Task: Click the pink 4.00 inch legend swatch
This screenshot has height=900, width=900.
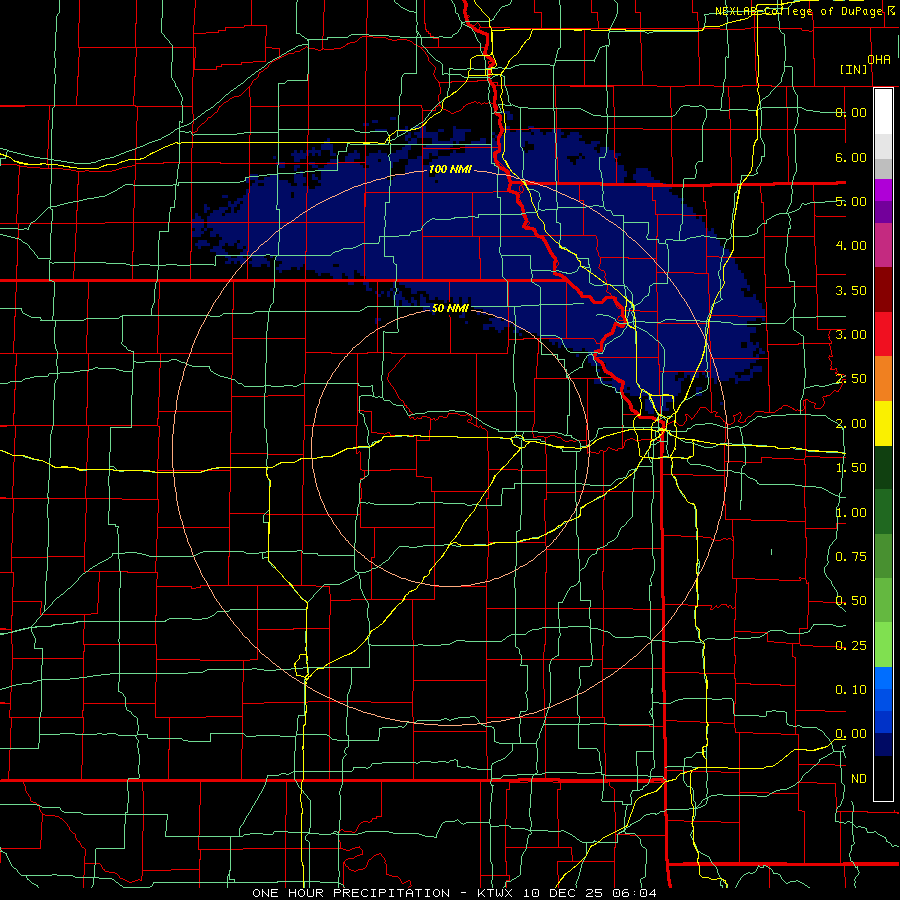Action: tap(883, 245)
